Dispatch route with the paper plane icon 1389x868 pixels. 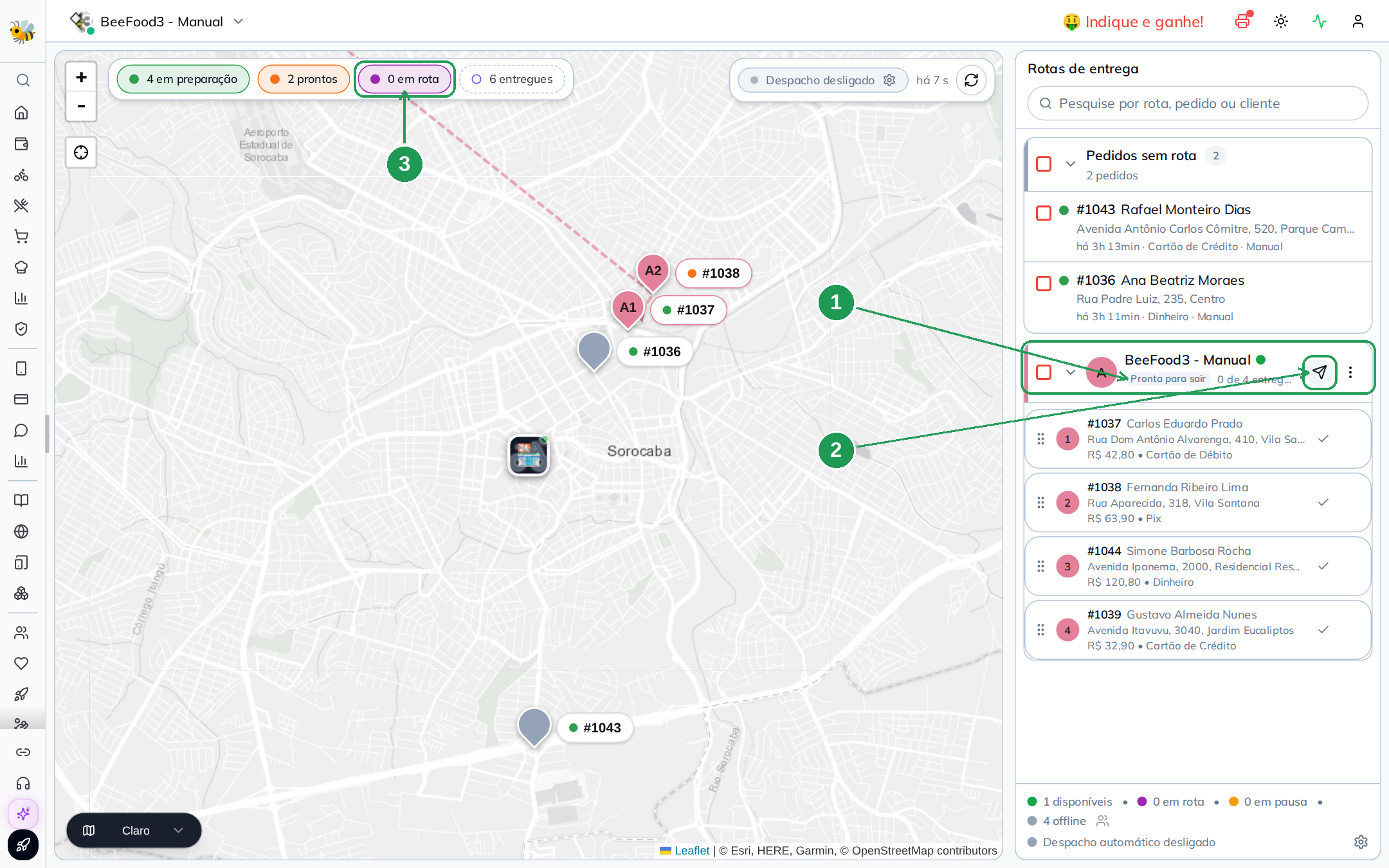point(1320,372)
